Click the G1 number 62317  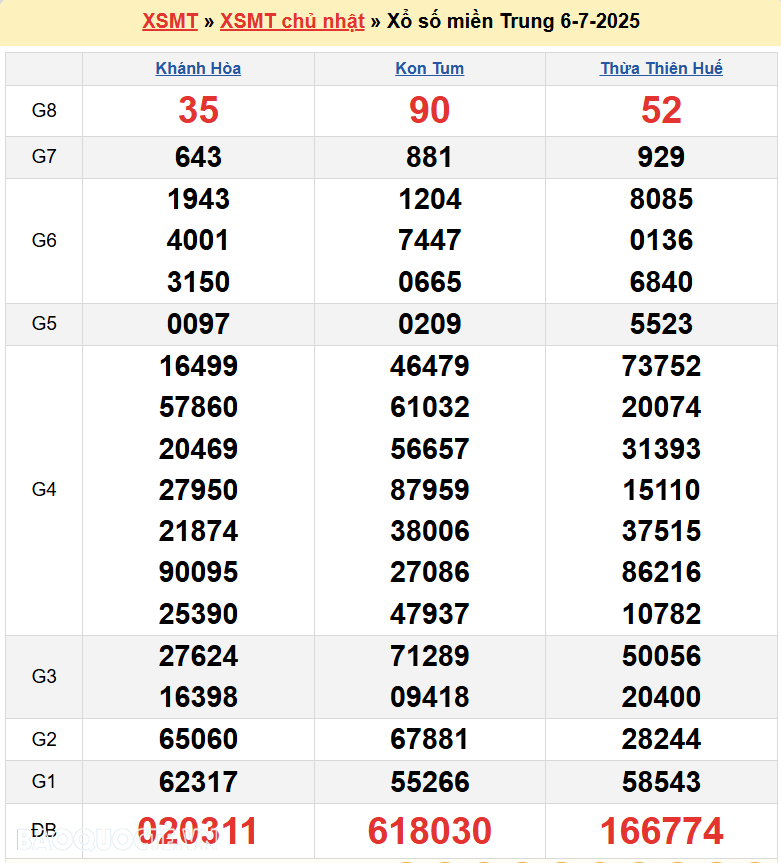(198, 782)
